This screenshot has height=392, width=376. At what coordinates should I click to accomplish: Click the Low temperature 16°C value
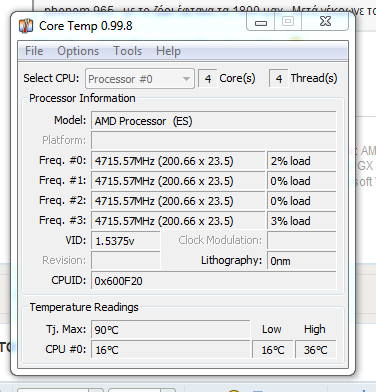[273, 350]
